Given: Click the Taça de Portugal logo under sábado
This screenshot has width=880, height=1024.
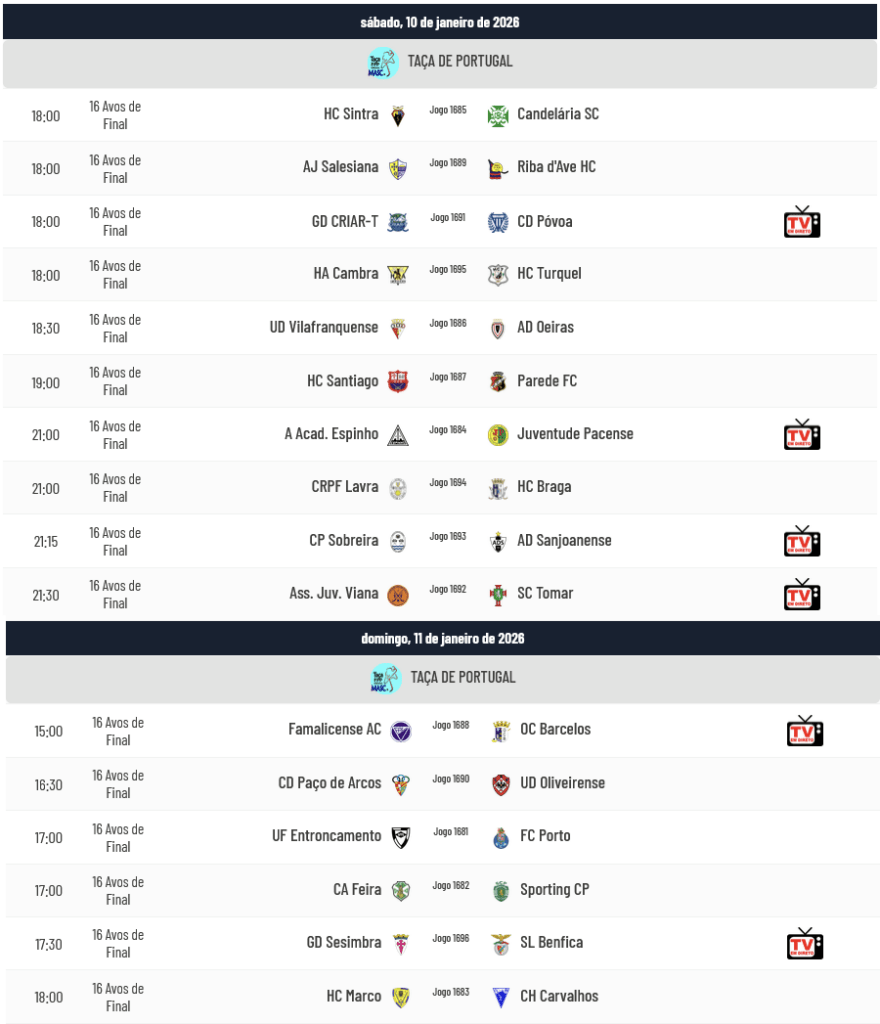Looking at the screenshot, I should tap(383, 63).
